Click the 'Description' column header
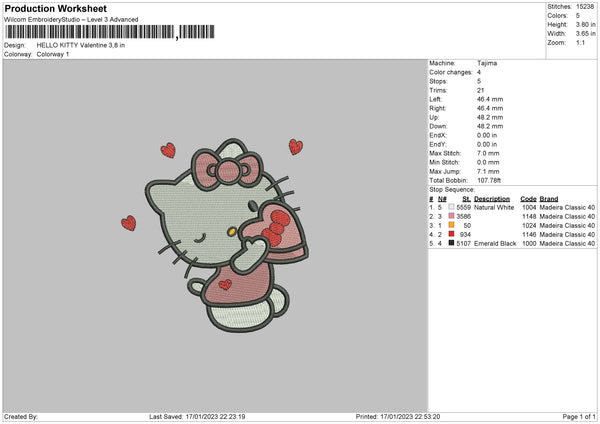 tap(492, 199)
